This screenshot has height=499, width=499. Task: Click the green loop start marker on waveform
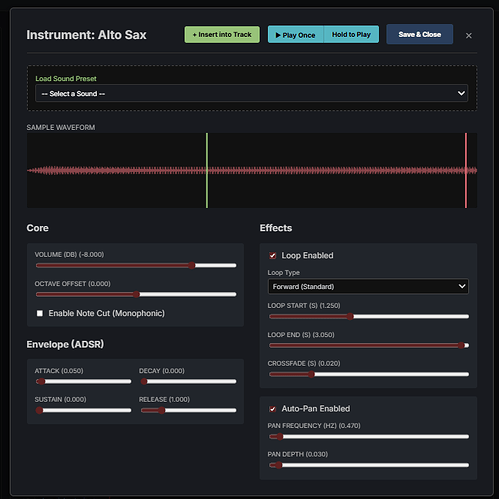point(207,171)
